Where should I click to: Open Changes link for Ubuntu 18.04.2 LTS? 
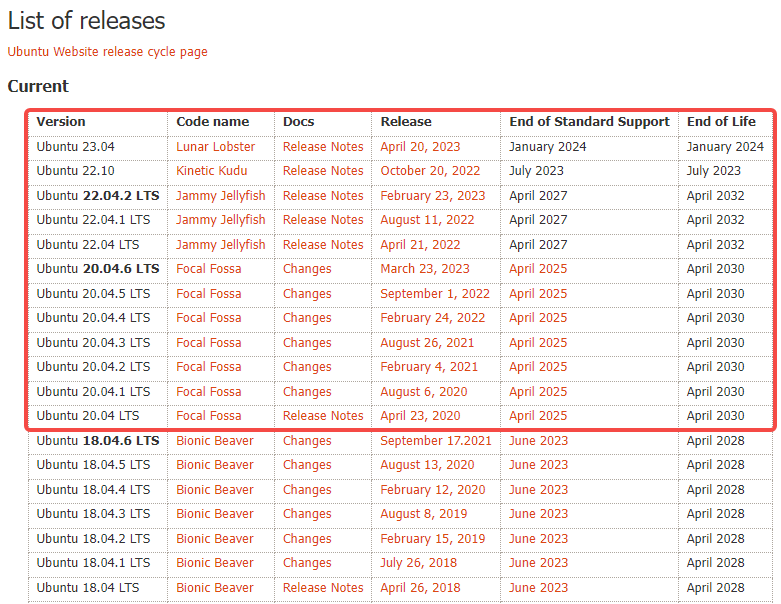pyautogui.click(x=307, y=539)
